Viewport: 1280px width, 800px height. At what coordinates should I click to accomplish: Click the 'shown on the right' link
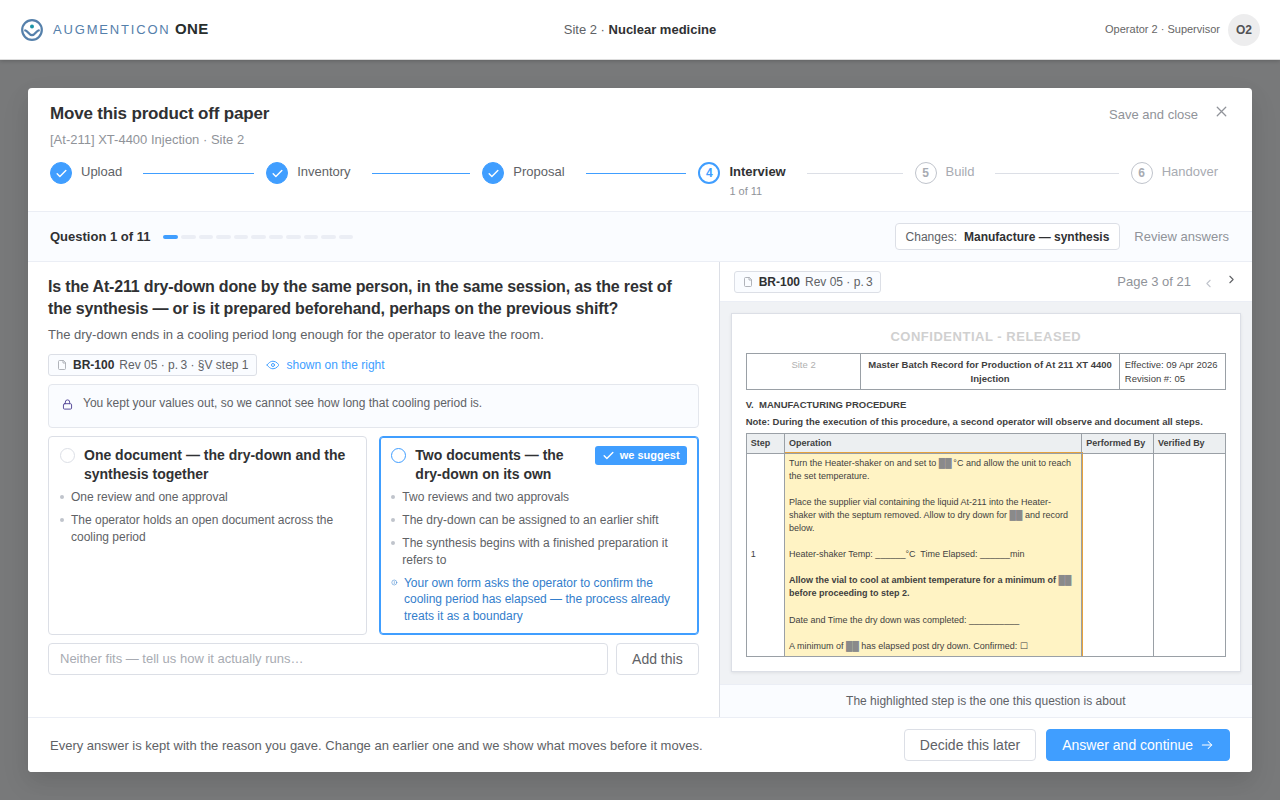coord(335,365)
